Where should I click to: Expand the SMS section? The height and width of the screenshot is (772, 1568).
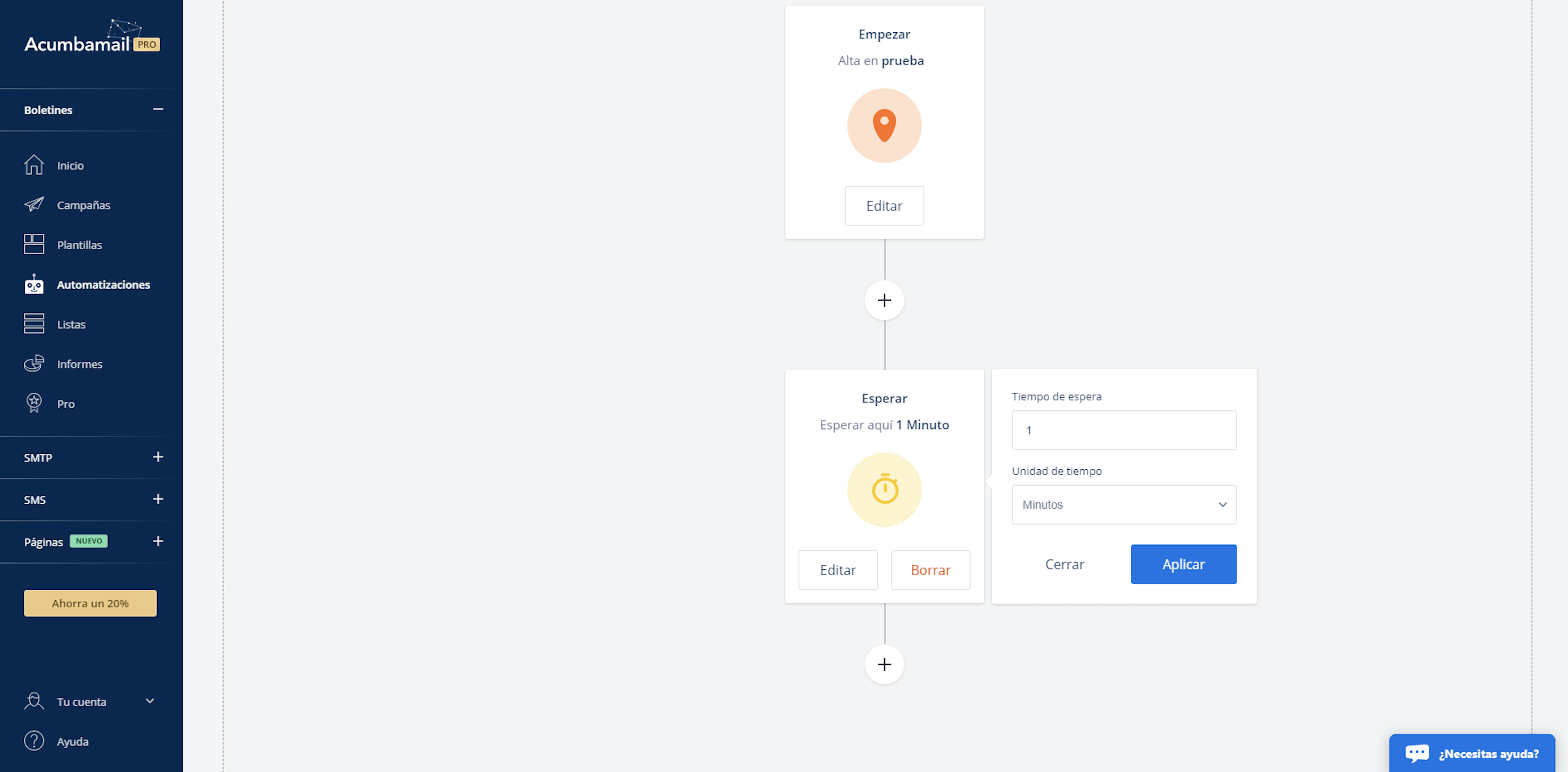(x=158, y=499)
